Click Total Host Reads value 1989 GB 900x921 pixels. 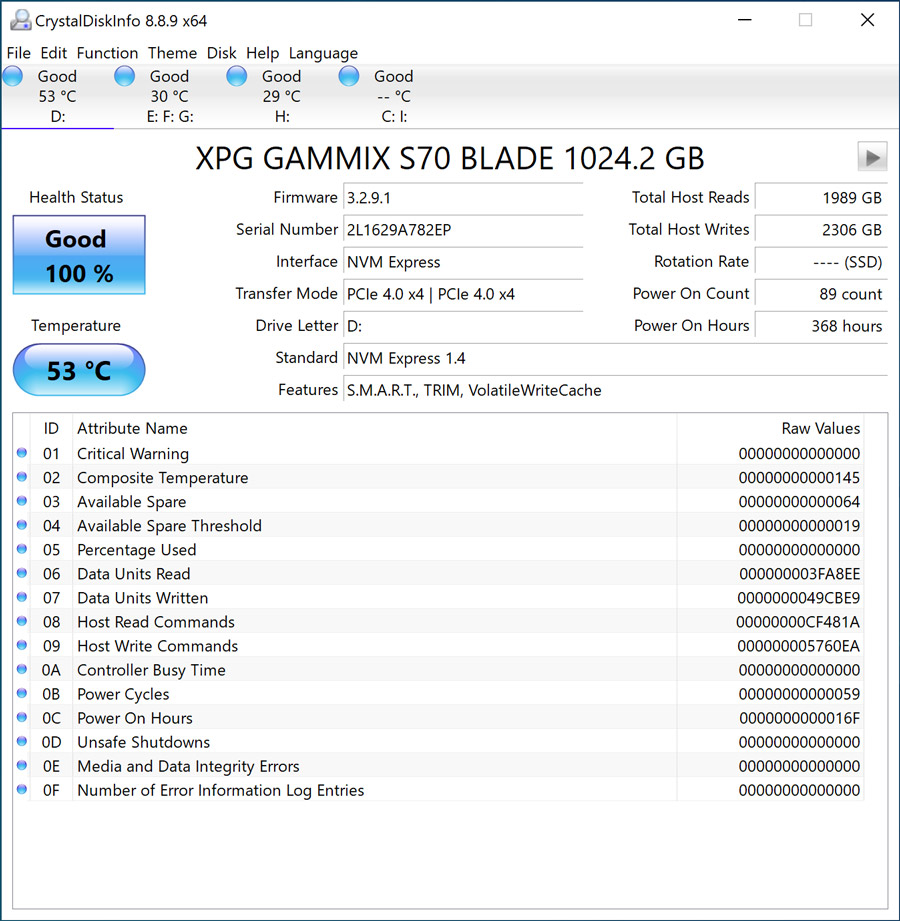(x=821, y=198)
